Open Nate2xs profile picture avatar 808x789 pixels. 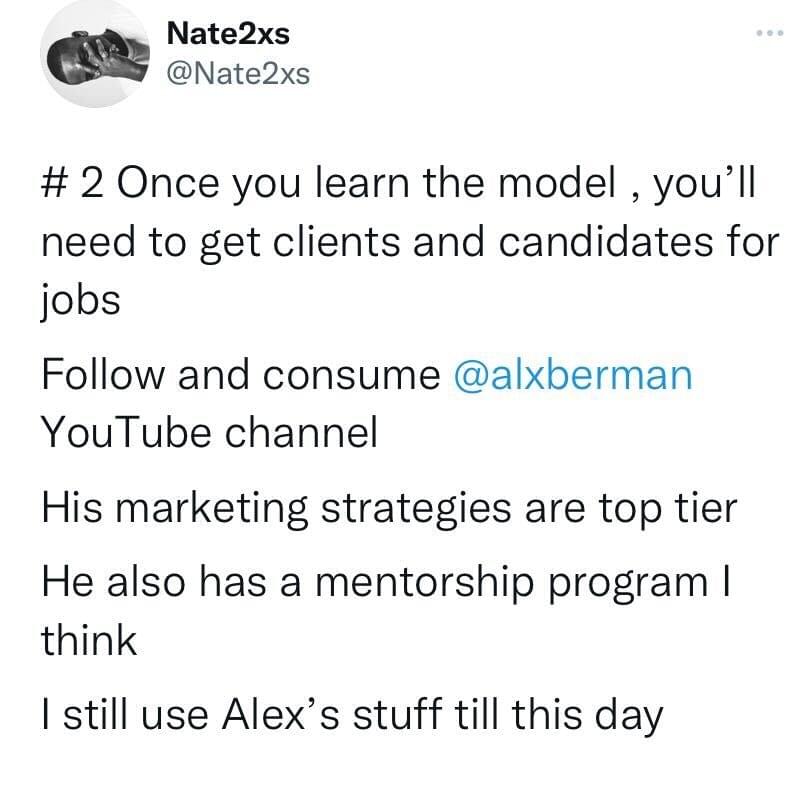[x=95, y=53]
